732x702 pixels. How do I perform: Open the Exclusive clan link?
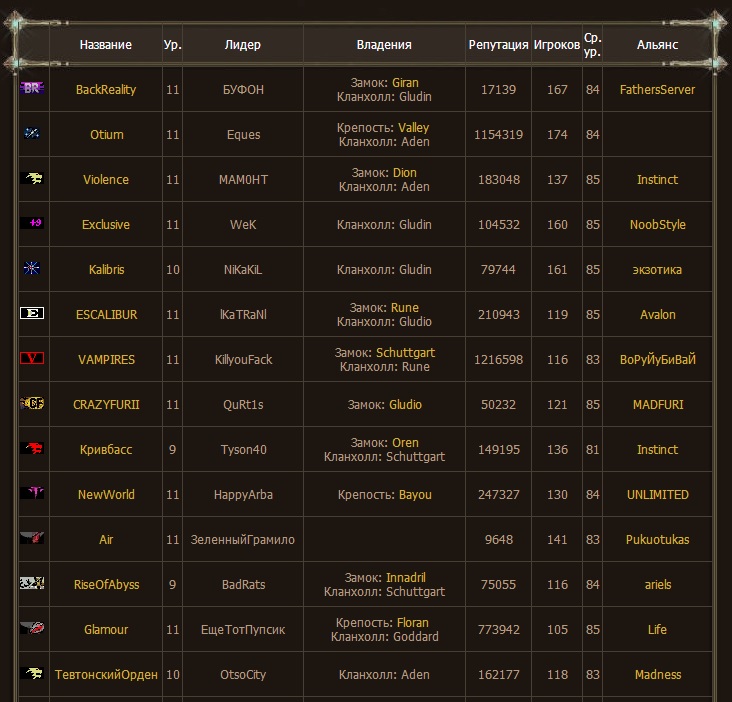(106, 225)
